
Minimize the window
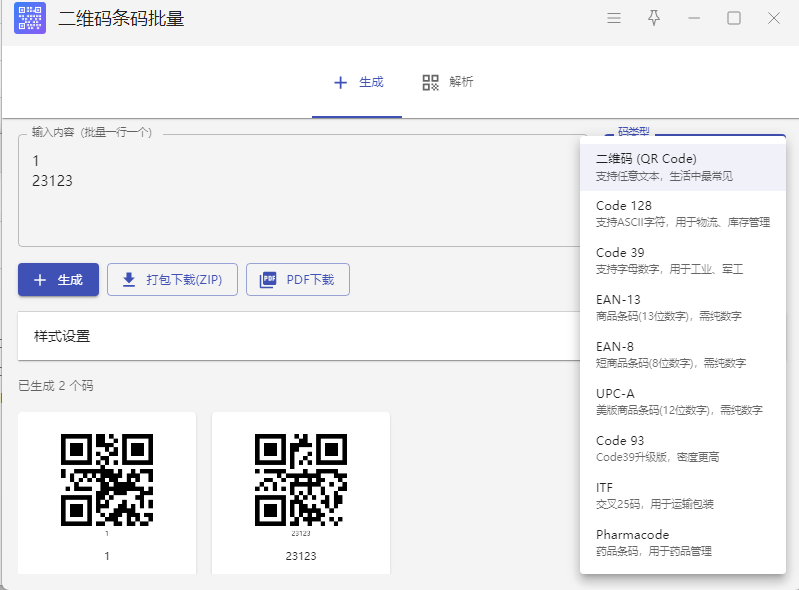pyautogui.click(x=694, y=18)
